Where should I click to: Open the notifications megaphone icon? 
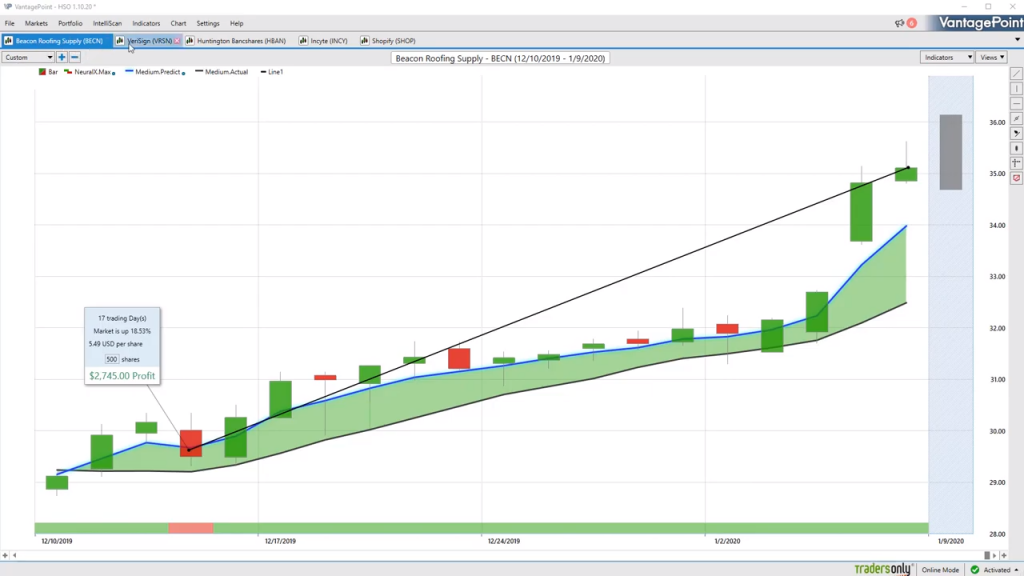pyautogui.click(x=899, y=23)
